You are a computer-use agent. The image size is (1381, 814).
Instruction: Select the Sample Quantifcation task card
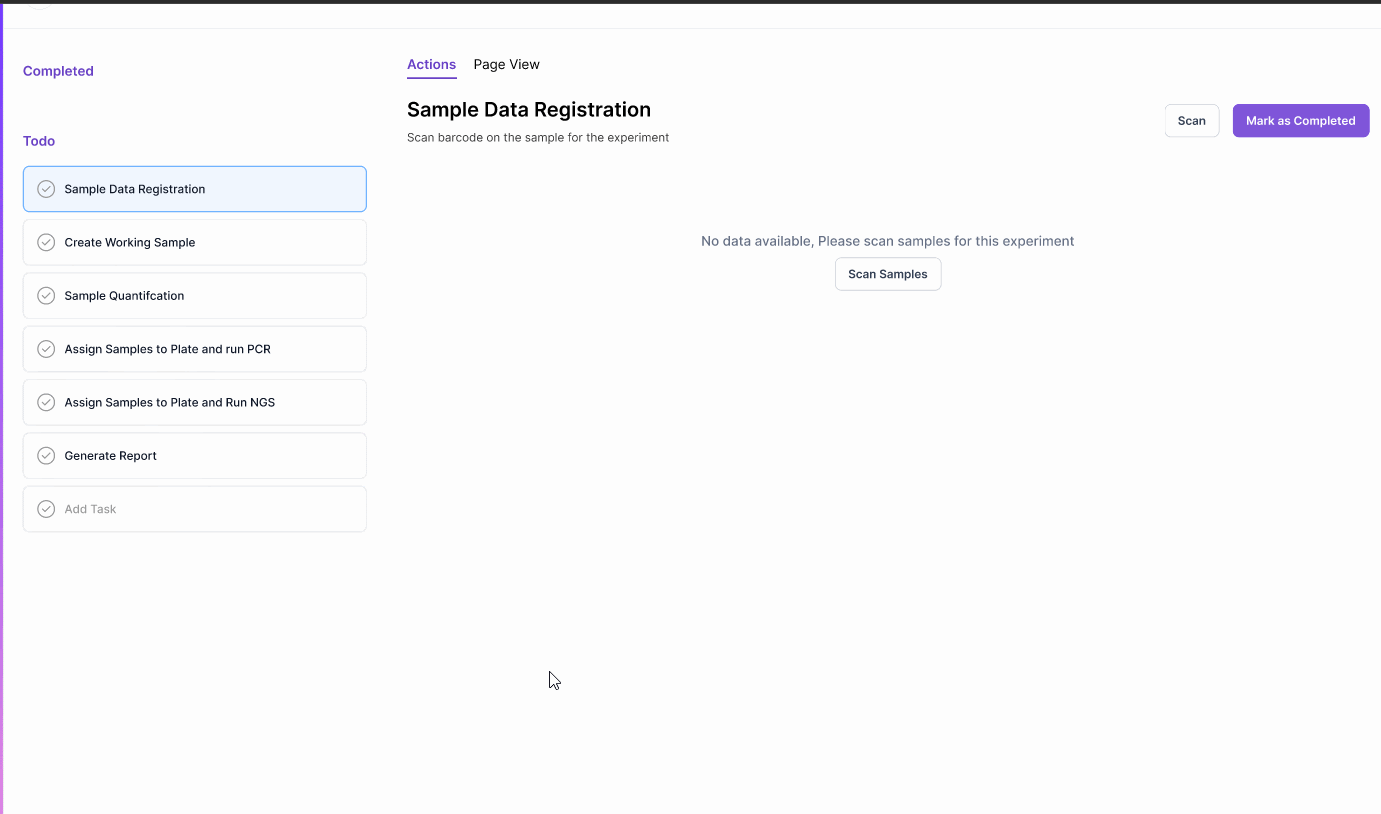point(194,295)
